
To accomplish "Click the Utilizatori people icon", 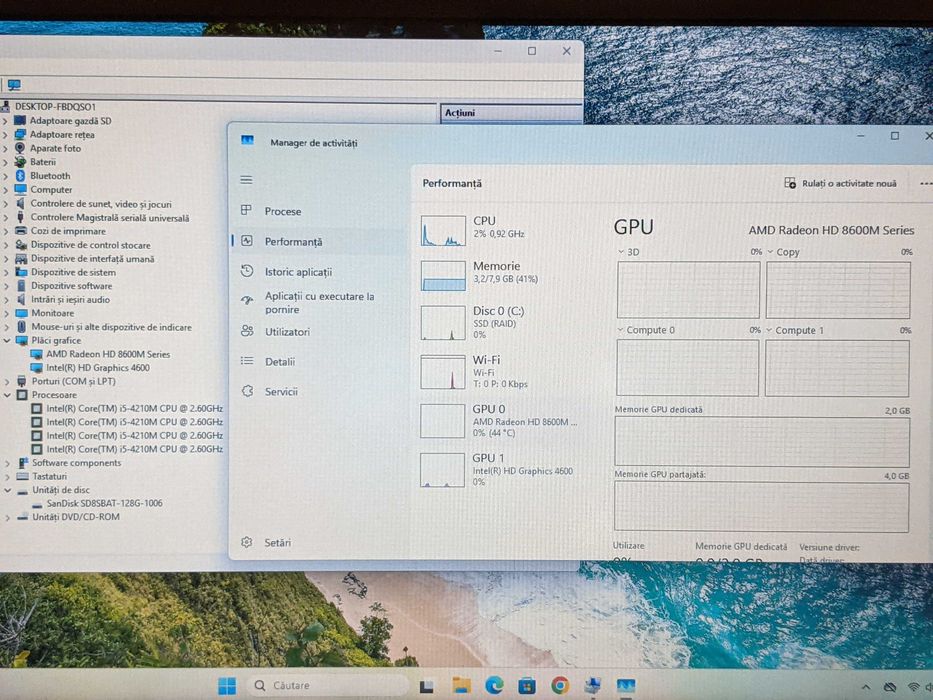I will pos(248,331).
